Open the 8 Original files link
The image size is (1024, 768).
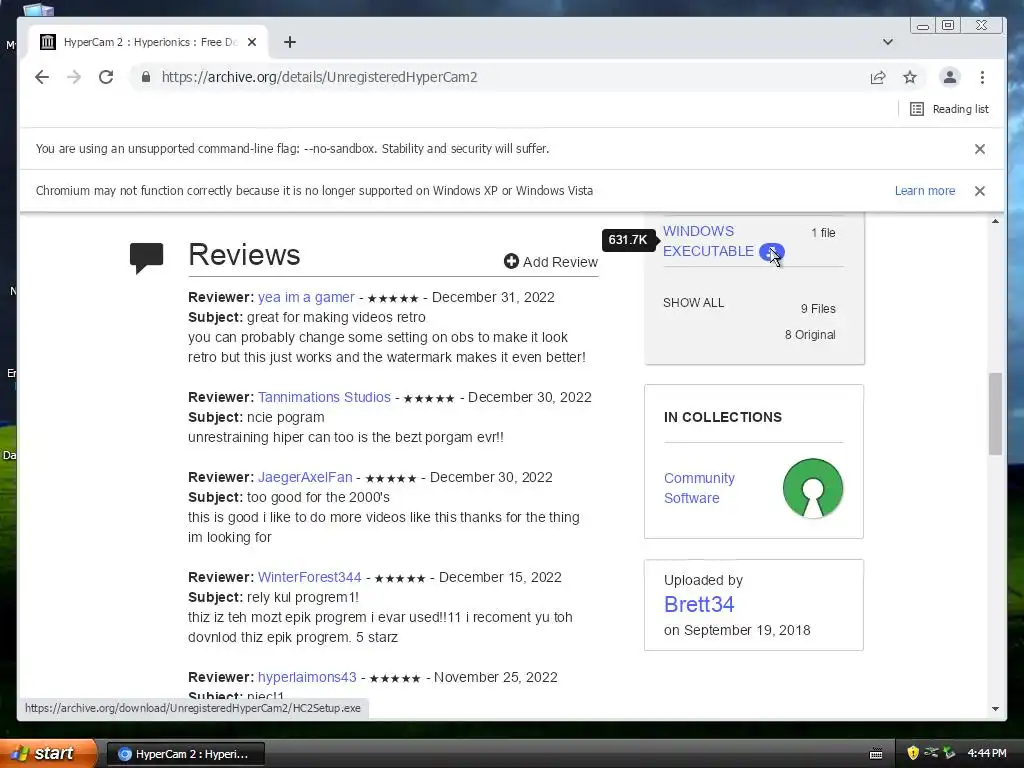pos(810,335)
